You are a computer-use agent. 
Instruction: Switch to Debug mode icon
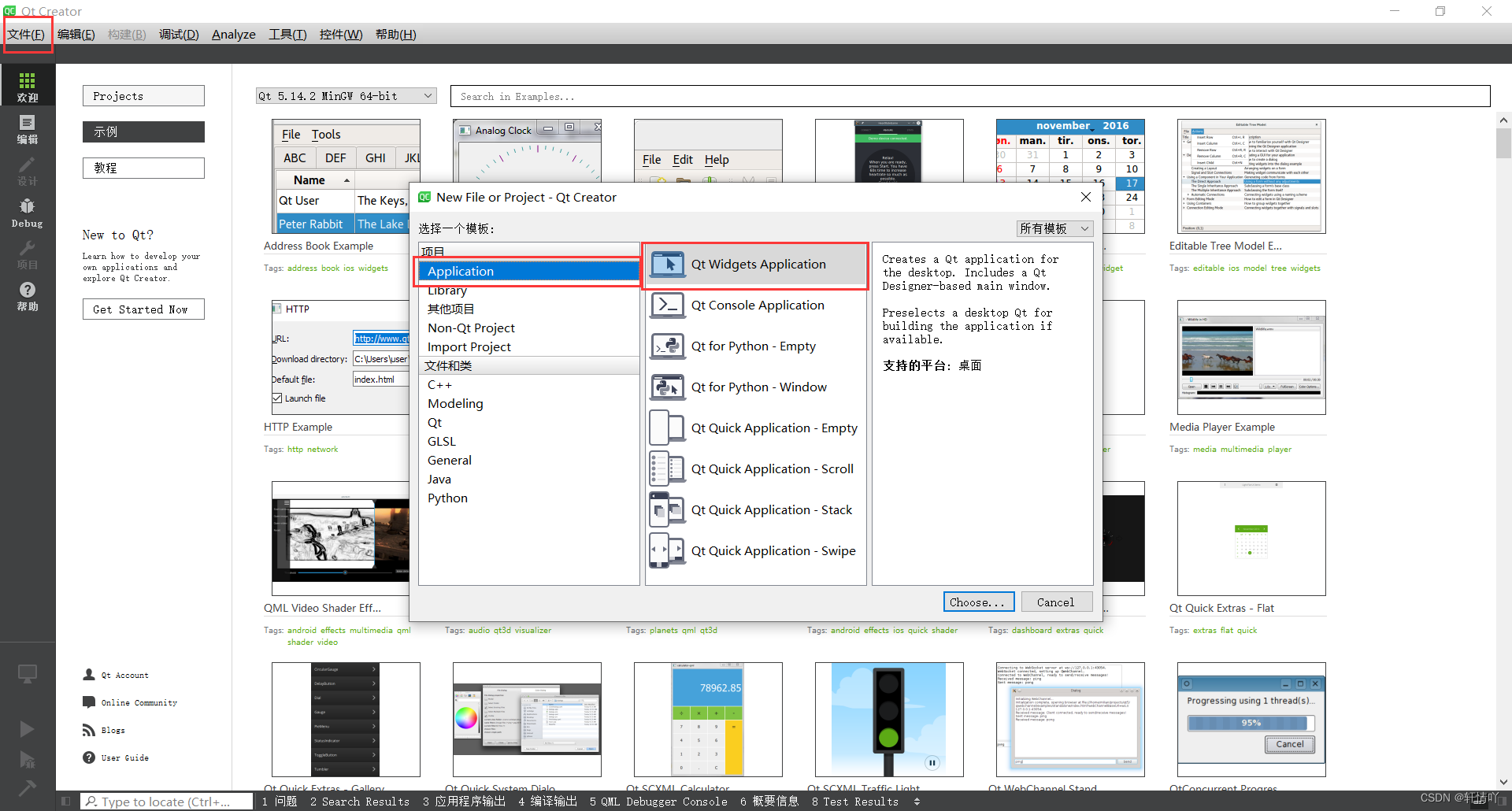(x=27, y=213)
